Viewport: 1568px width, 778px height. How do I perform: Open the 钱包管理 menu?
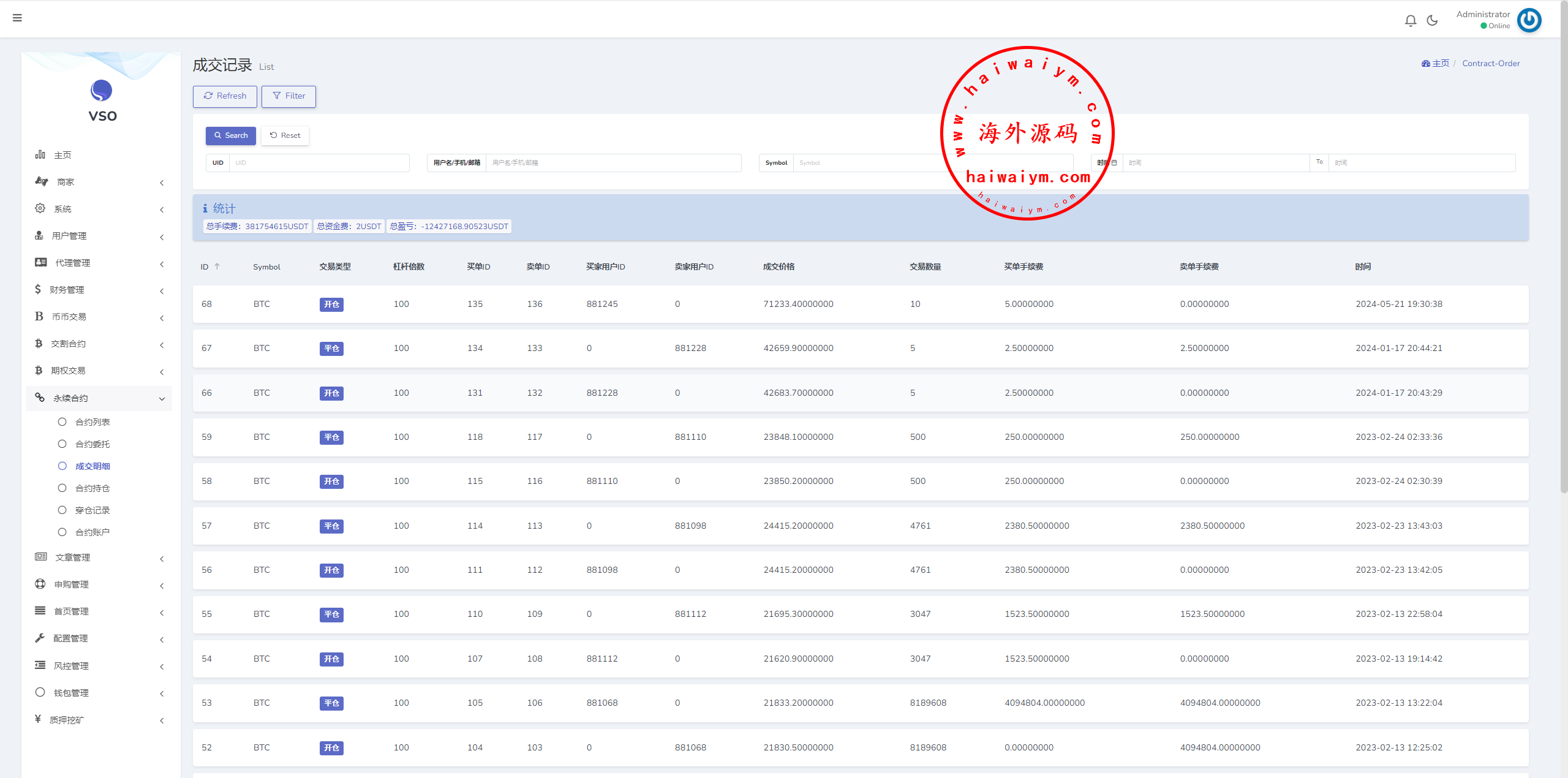71,693
